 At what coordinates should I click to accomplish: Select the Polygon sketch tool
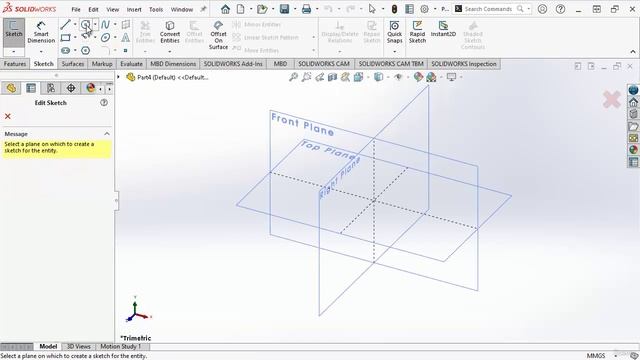click(x=85, y=50)
